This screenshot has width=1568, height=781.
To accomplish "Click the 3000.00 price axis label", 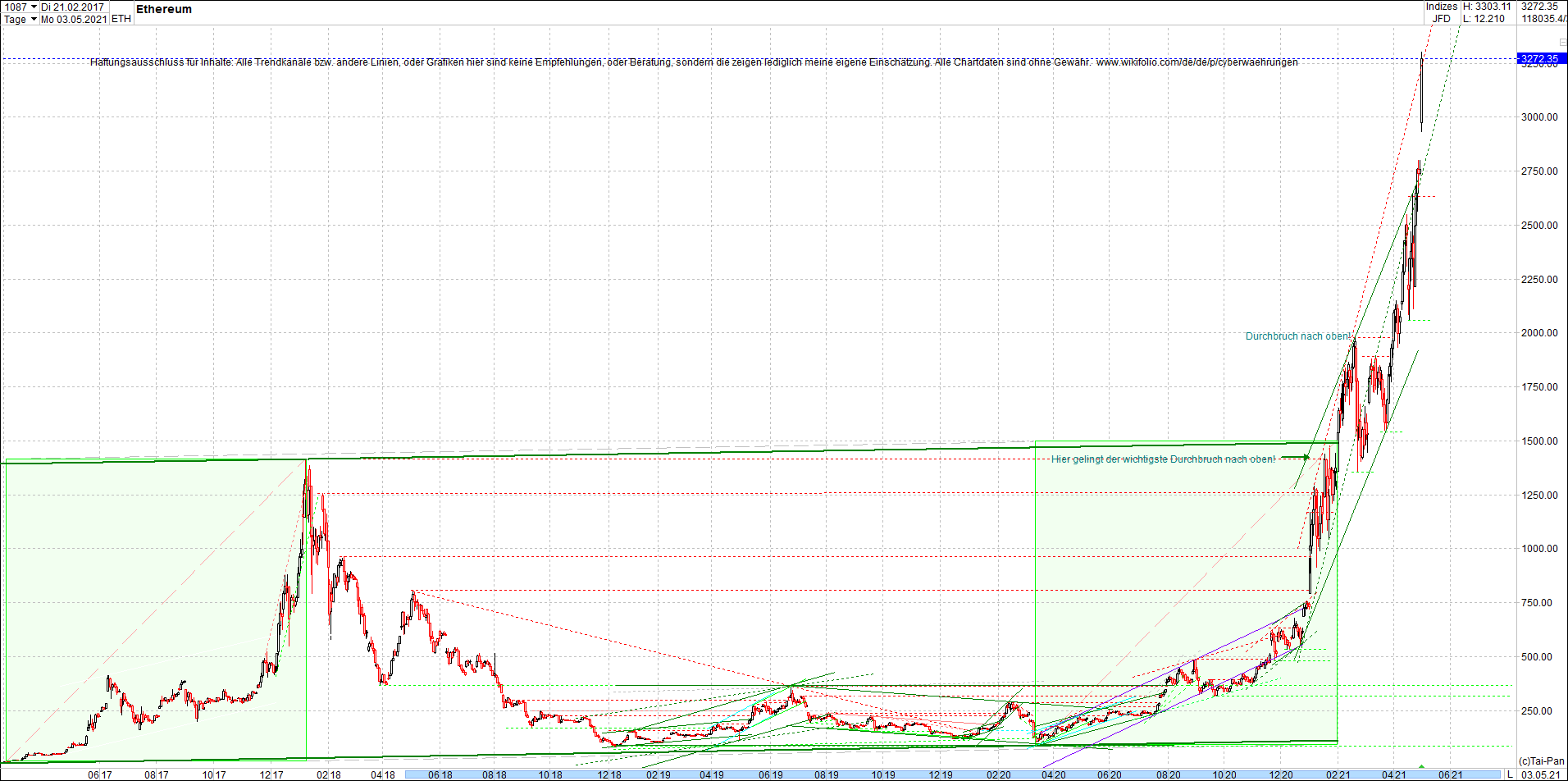I will [x=1540, y=117].
